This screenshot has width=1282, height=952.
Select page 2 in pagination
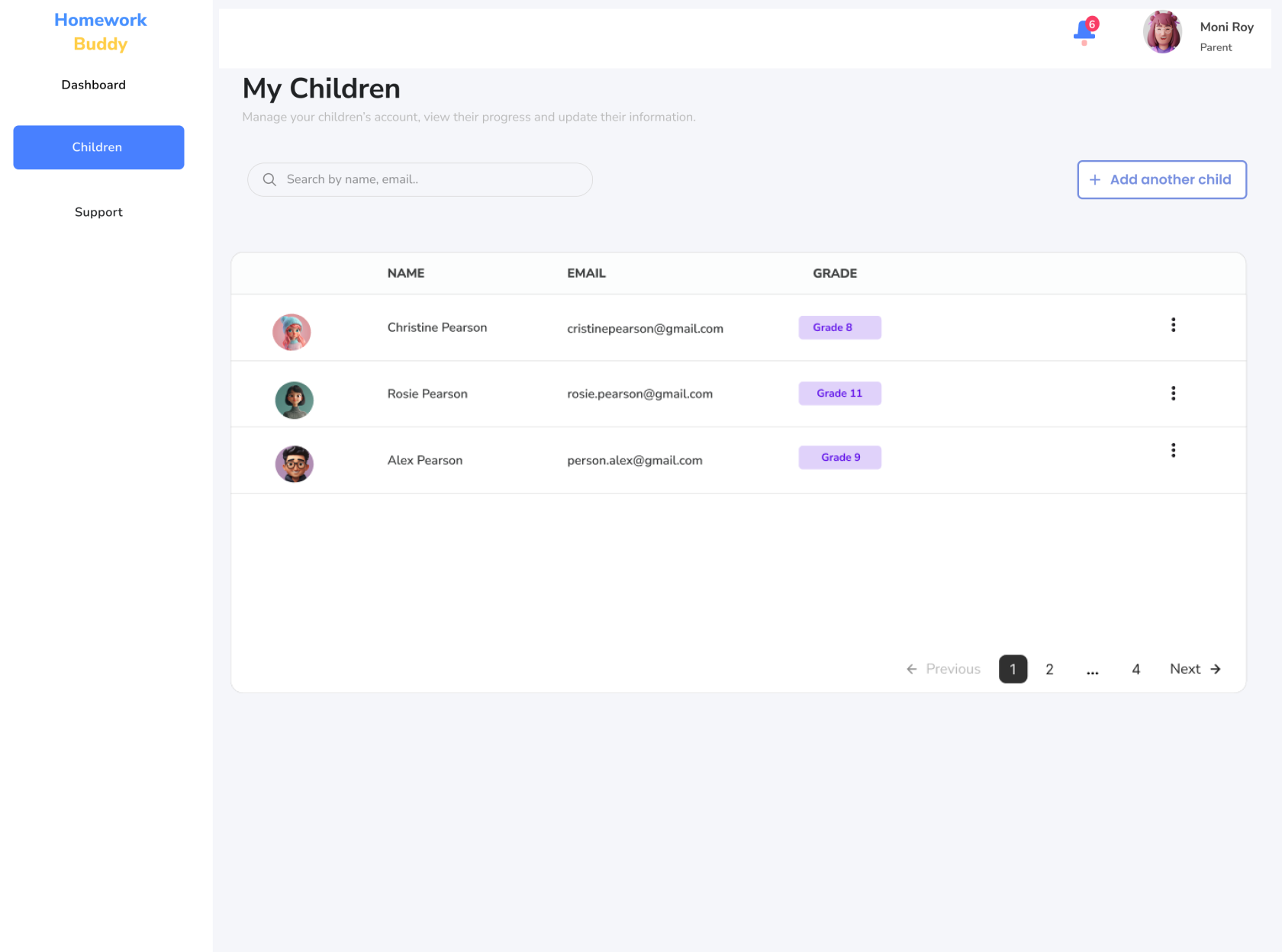click(x=1049, y=669)
